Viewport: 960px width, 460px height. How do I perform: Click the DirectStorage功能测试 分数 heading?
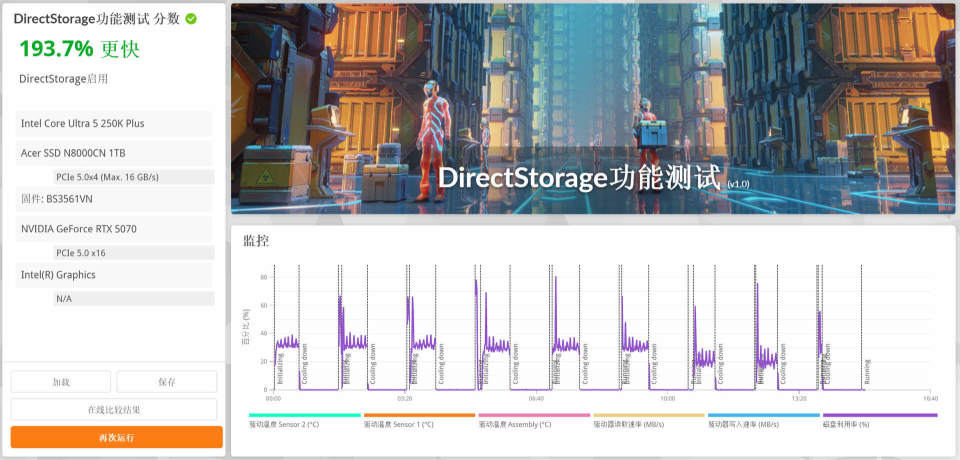(x=97, y=19)
